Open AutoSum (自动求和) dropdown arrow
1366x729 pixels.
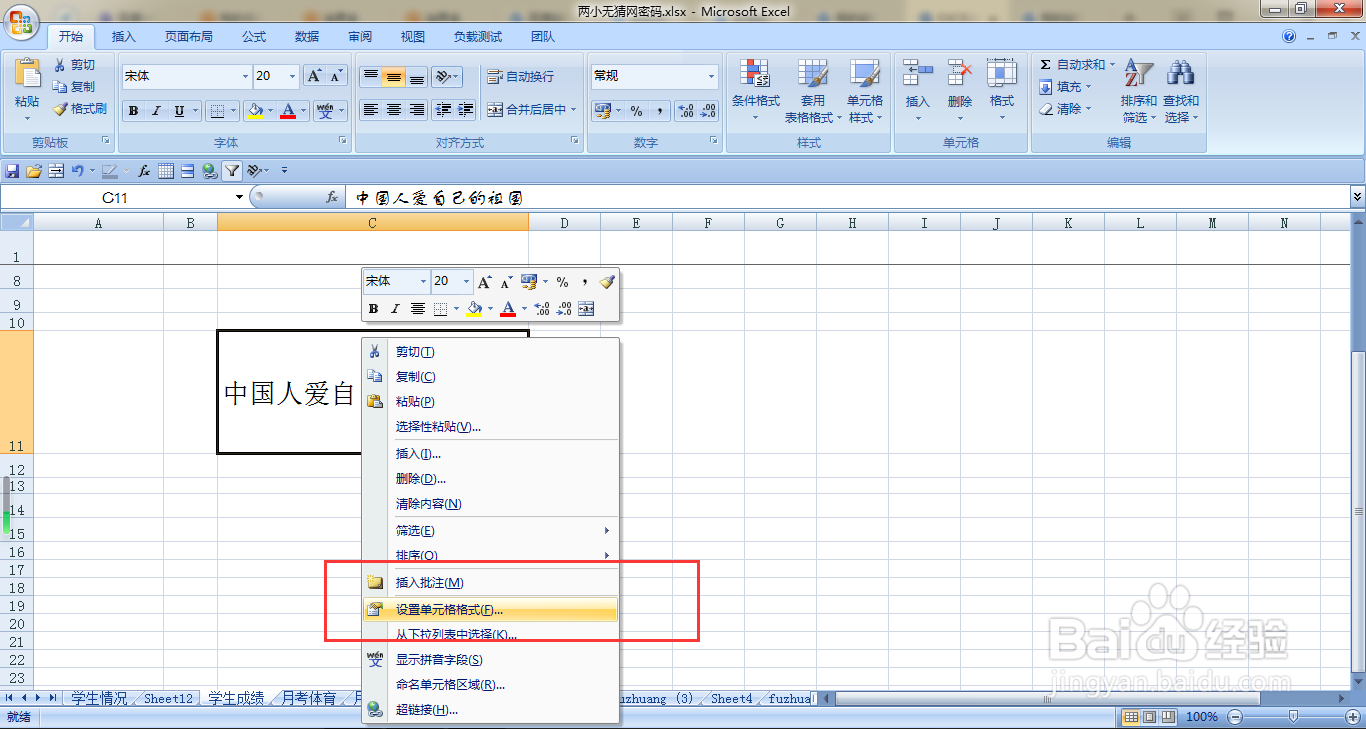coord(1114,64)
